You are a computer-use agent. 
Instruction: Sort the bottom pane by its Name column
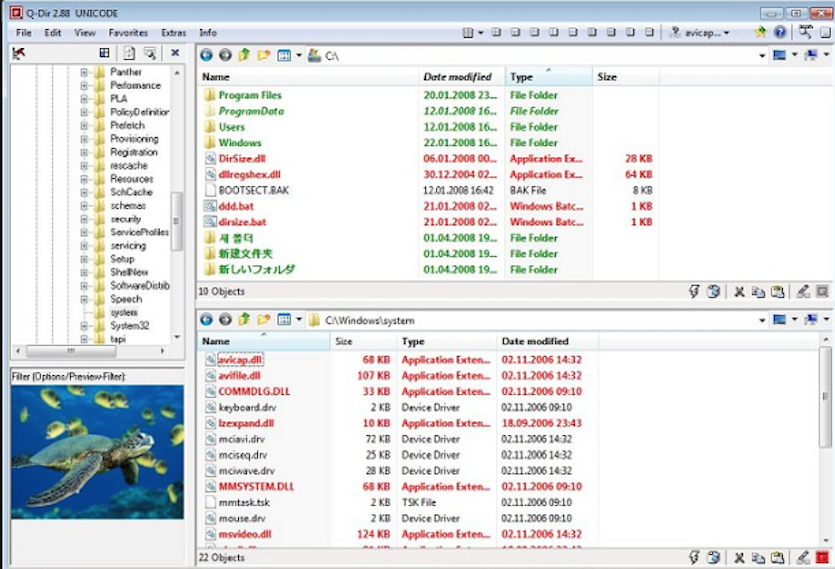click(264, 341)
